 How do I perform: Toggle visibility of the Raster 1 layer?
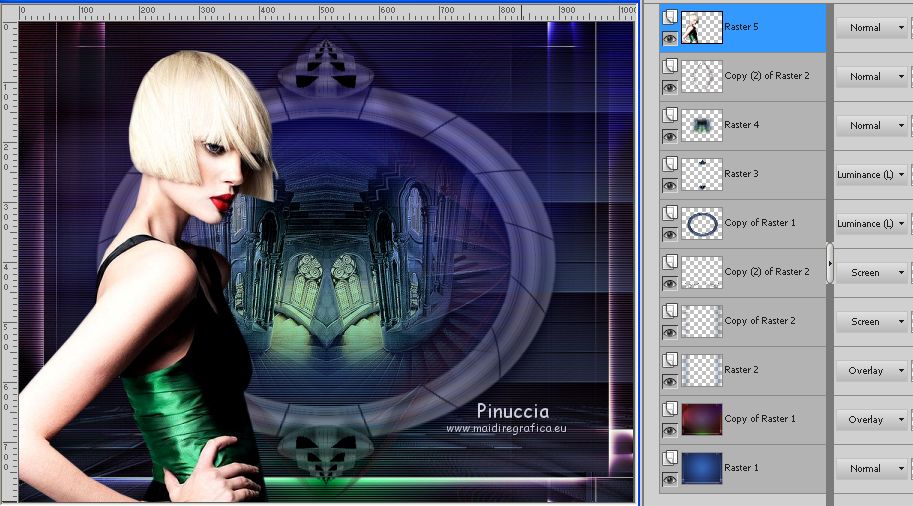click(x=670, y=479)
